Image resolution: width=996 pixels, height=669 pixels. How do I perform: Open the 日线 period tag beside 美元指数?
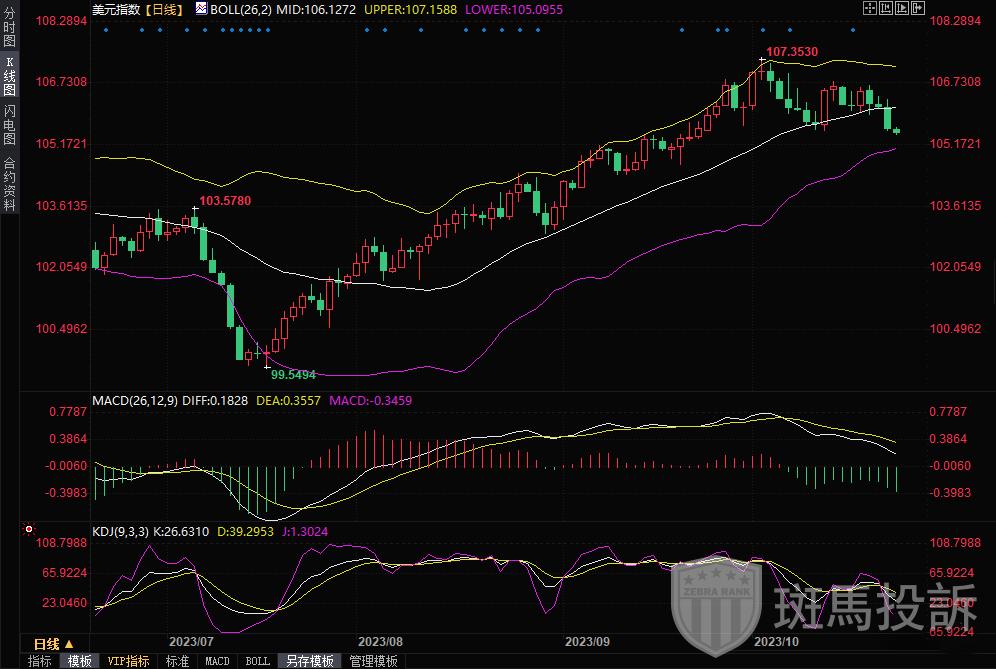pyautogui.click(x=163, y=8)
